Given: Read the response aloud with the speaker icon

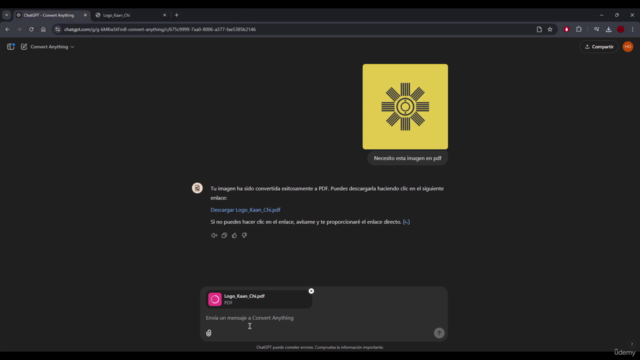Looking at the screenshot, I should (x=214, y=236).
